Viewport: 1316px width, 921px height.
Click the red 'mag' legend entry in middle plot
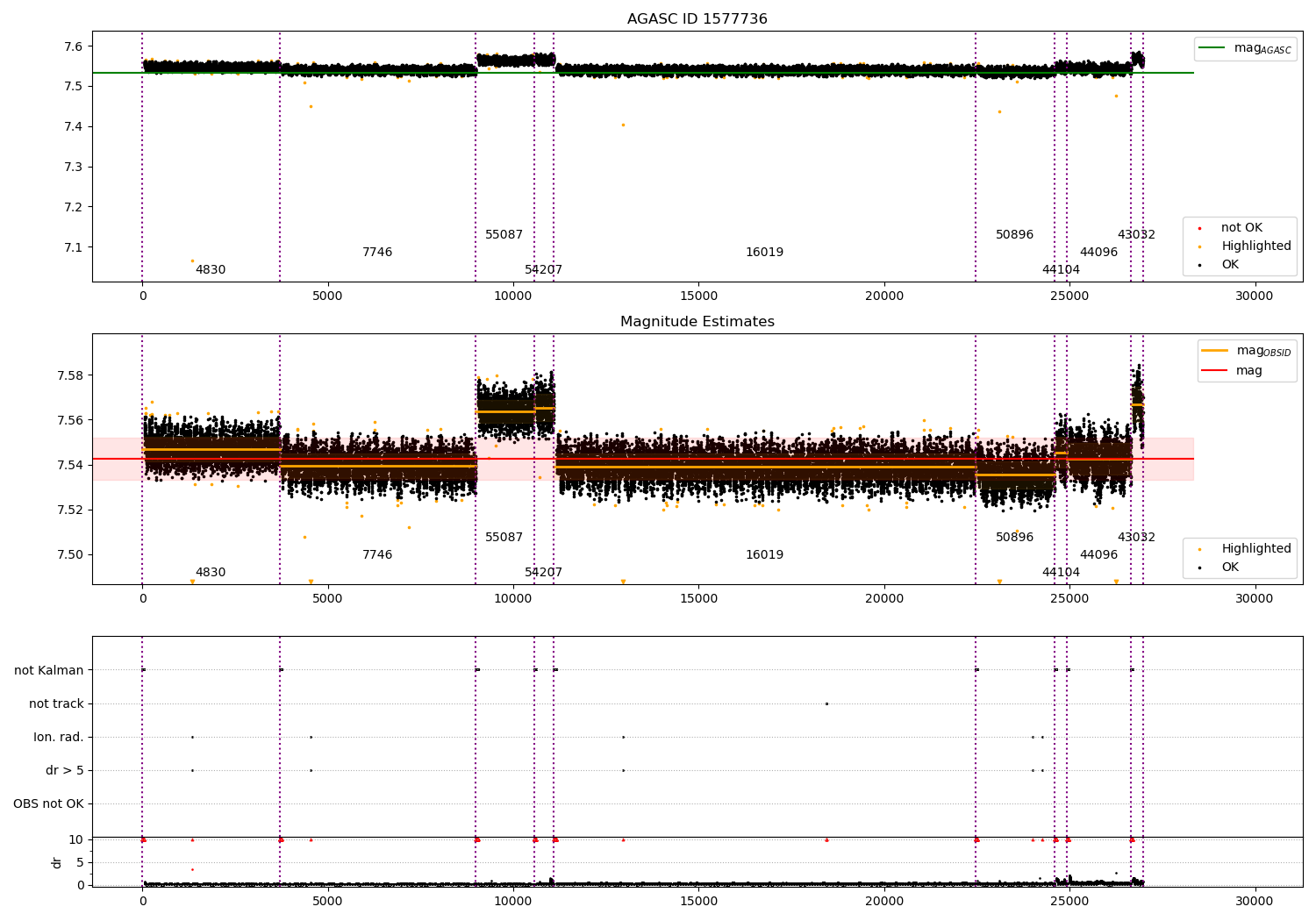pos(1233,371)
